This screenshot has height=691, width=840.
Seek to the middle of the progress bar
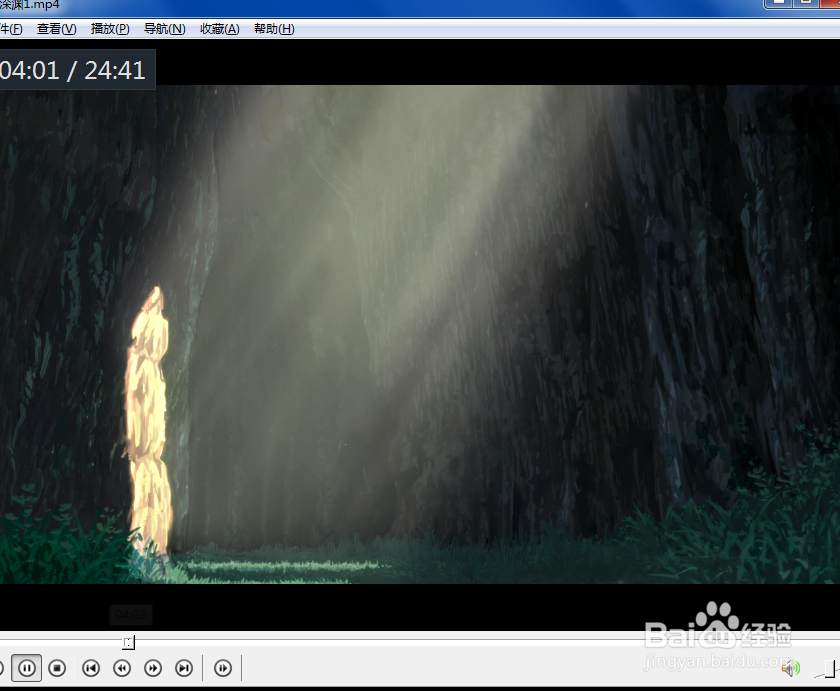point(420,640)
